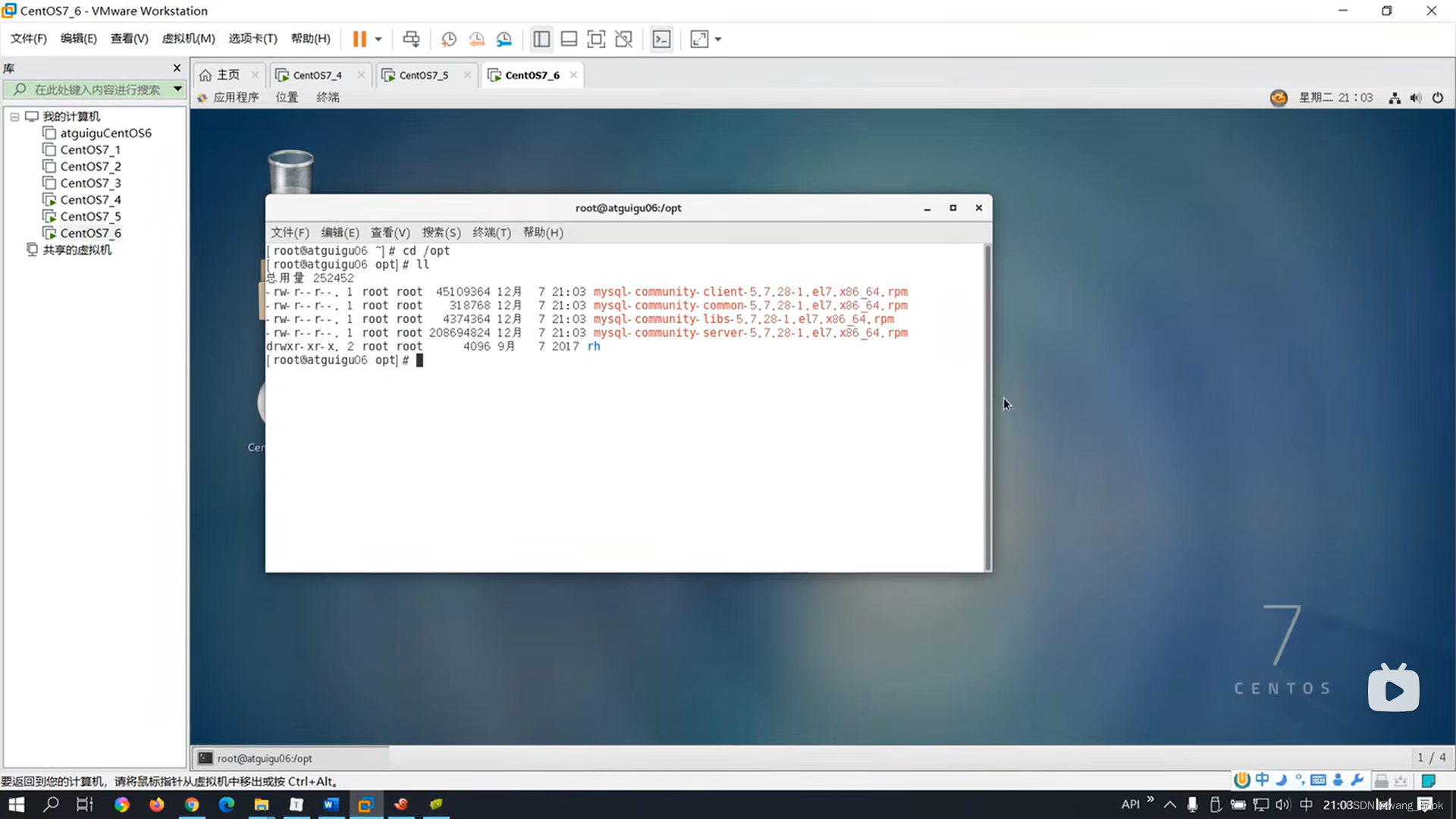Toggle the library sidebar panel view

pos(541,39)
